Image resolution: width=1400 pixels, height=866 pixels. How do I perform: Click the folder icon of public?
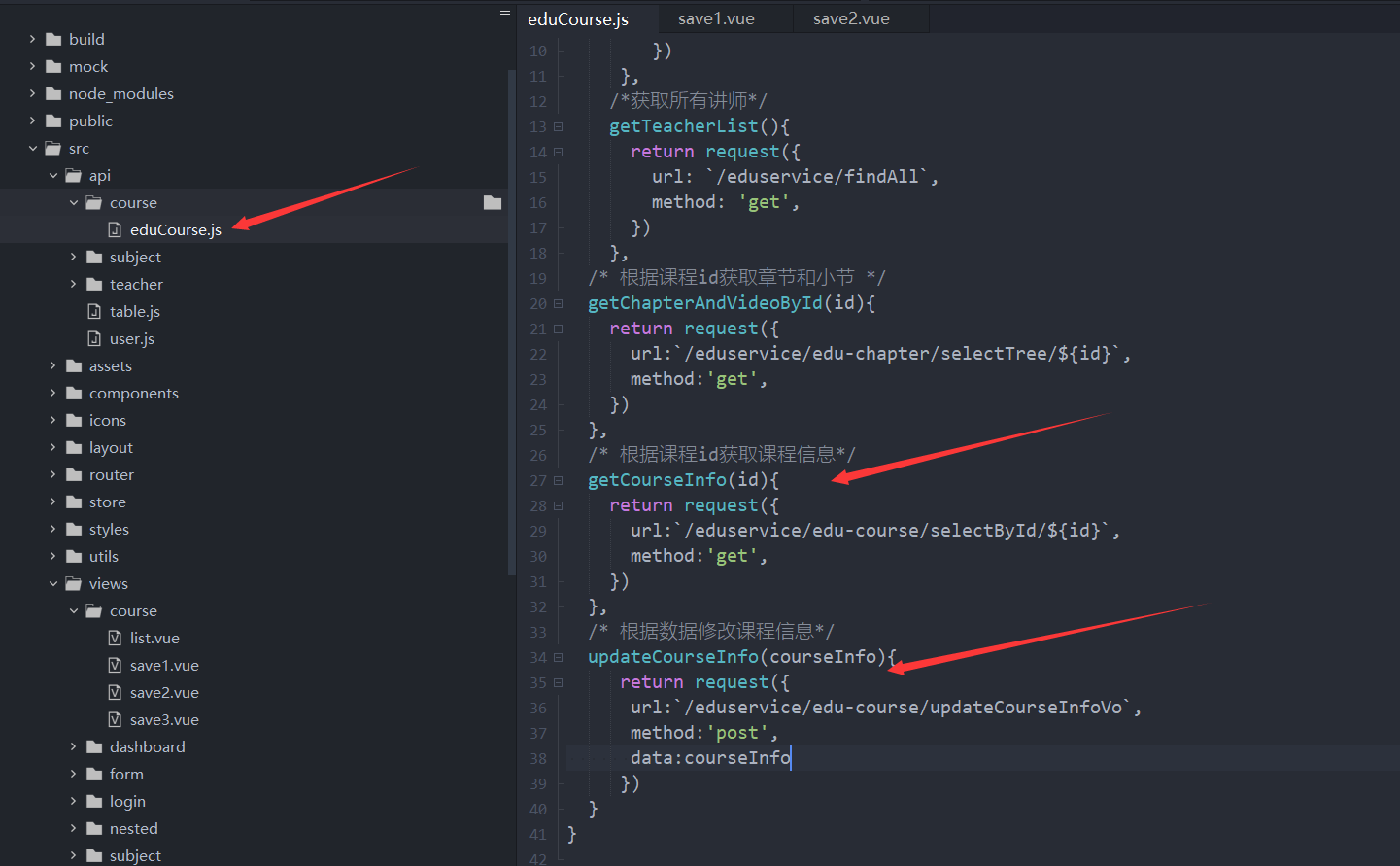coord(53,121)
